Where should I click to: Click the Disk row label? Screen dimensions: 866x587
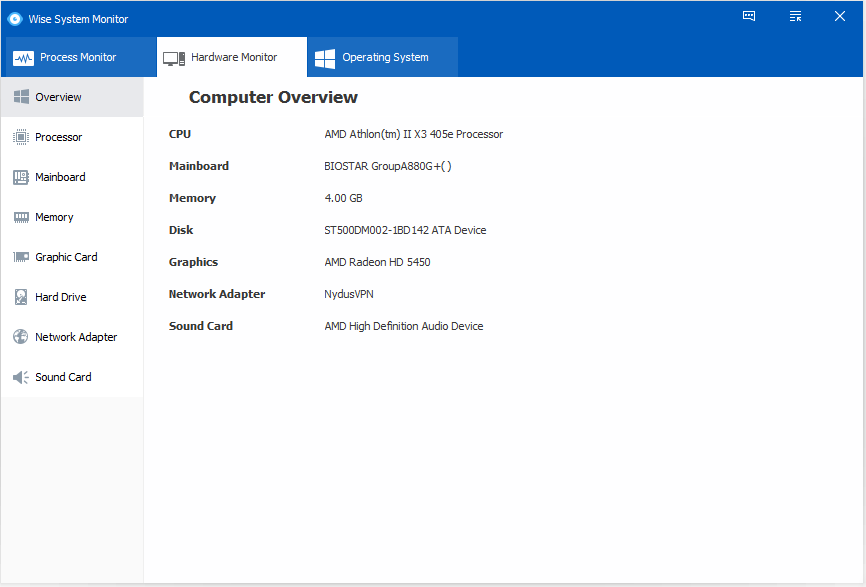pyautogui.click(x=181, y=230)
